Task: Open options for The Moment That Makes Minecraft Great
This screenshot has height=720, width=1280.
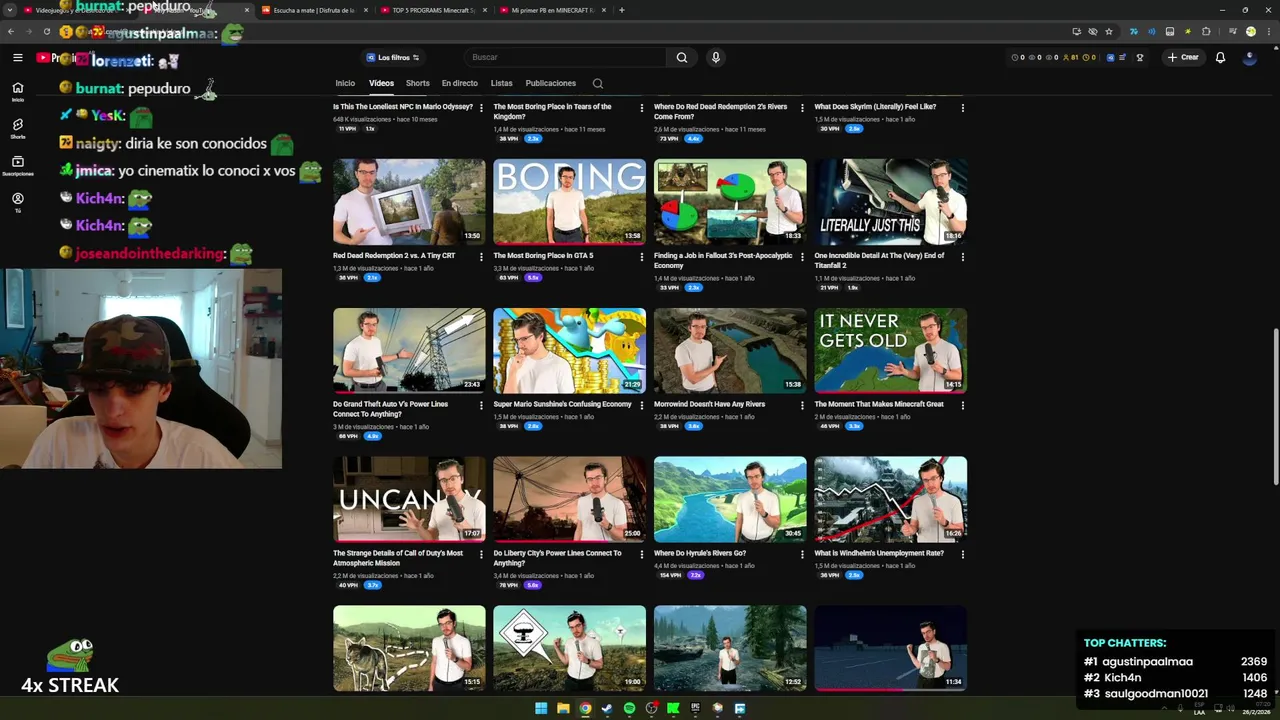Action: [x=962, y=406]
